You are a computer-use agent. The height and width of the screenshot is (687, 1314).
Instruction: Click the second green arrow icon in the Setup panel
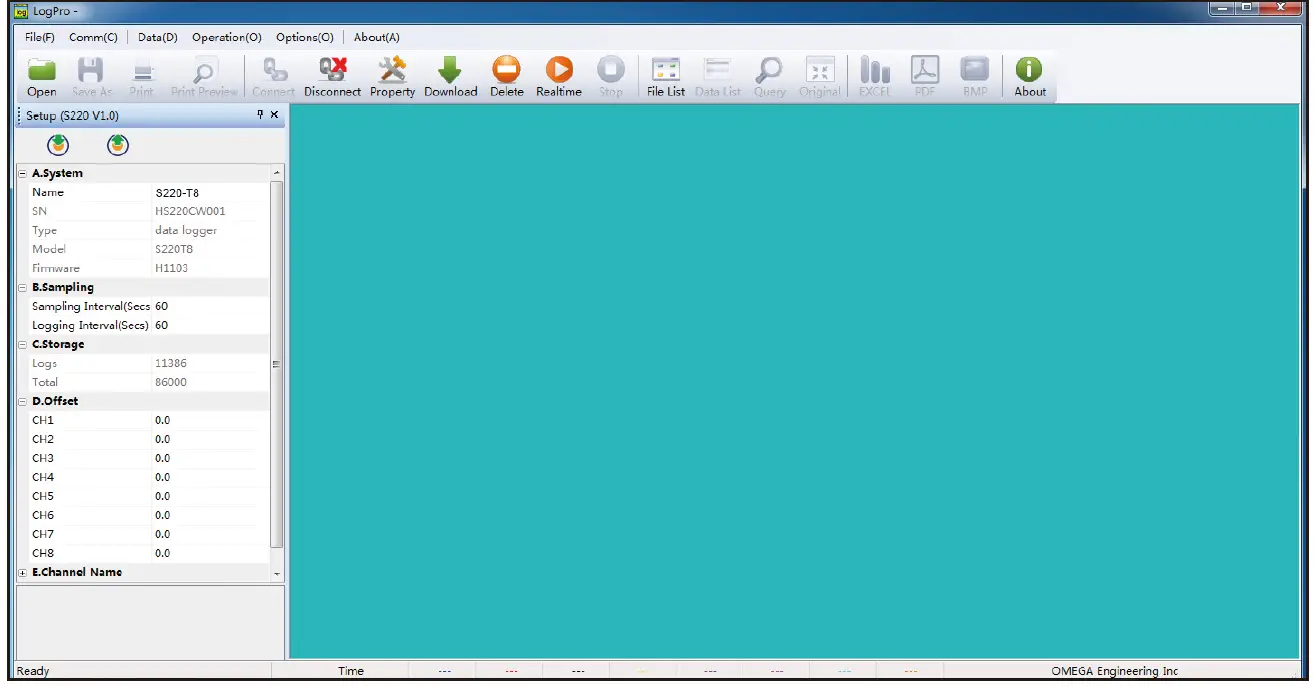(x=118, y=146)
